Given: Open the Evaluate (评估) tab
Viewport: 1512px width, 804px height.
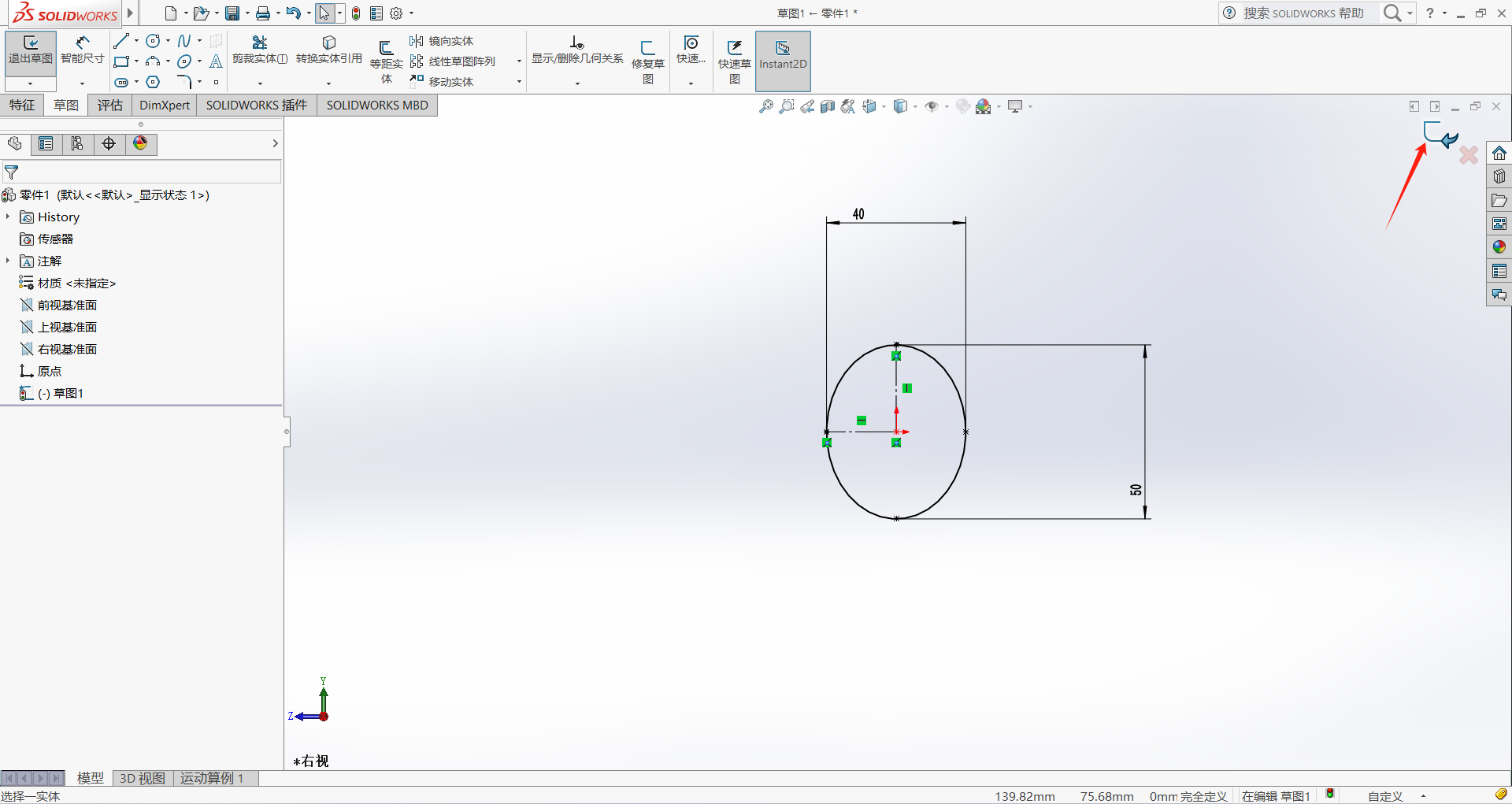Looking at the screenshot, I should (110, 106).
